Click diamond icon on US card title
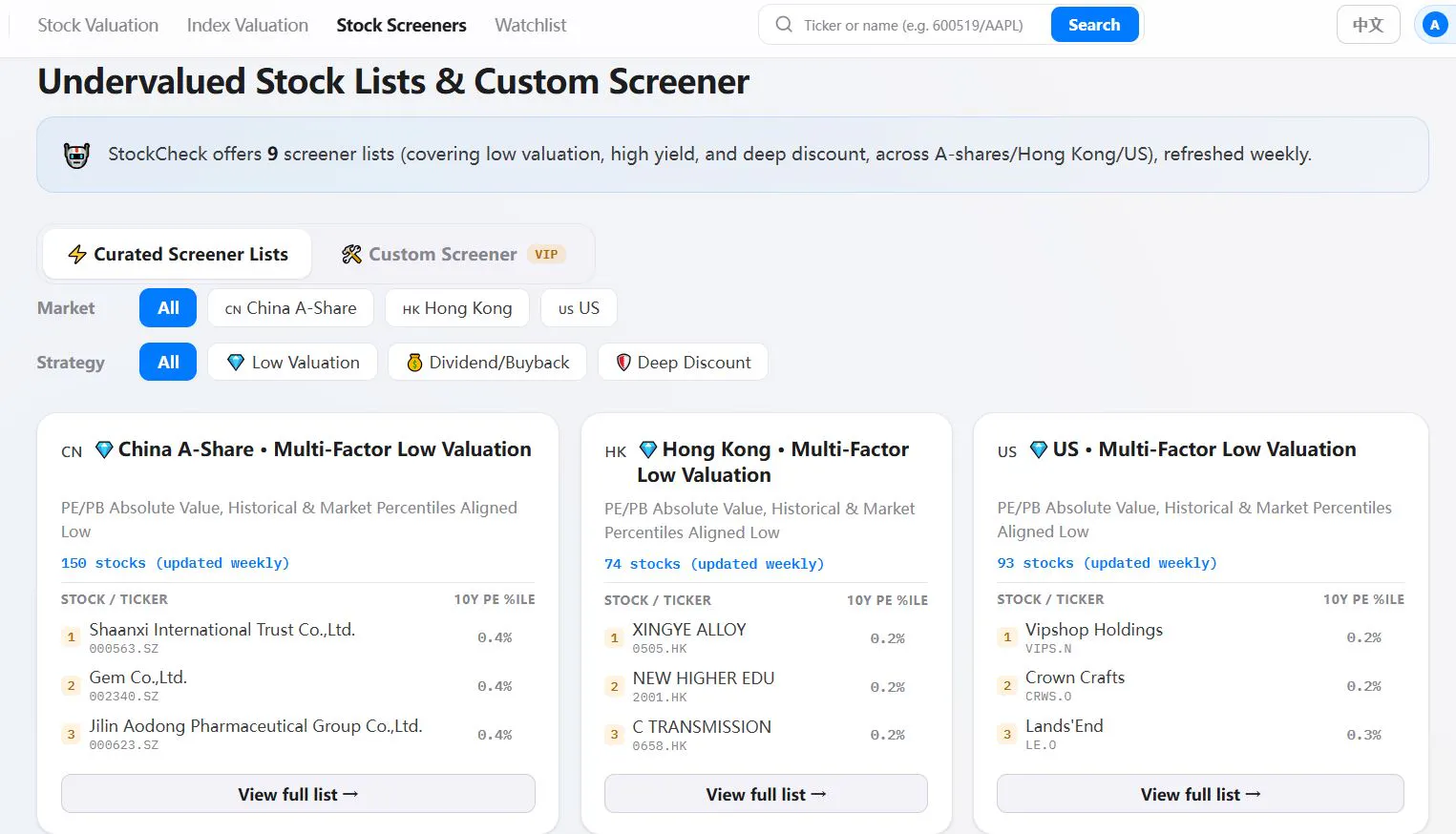Screen dimensions: 1456x834 [1039, 449]
